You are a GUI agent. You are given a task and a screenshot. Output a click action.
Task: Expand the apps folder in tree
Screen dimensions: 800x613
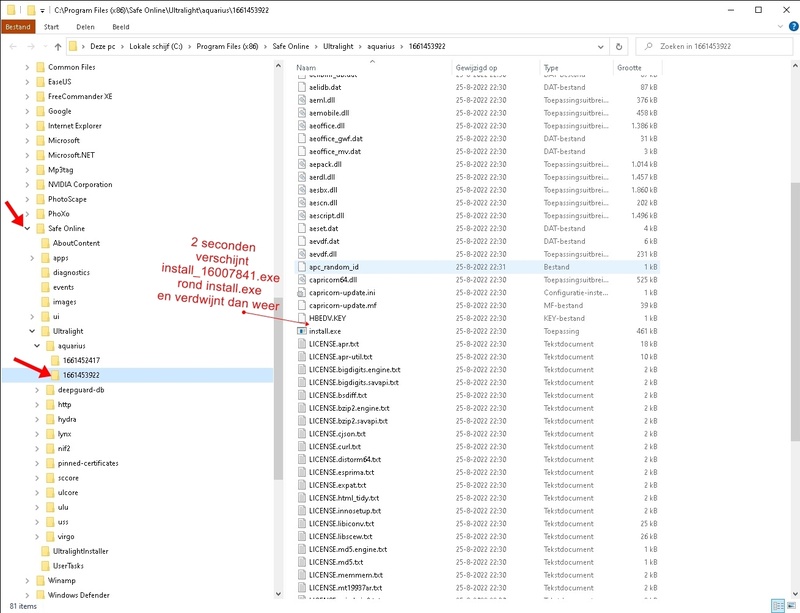(x=32, y=258)
